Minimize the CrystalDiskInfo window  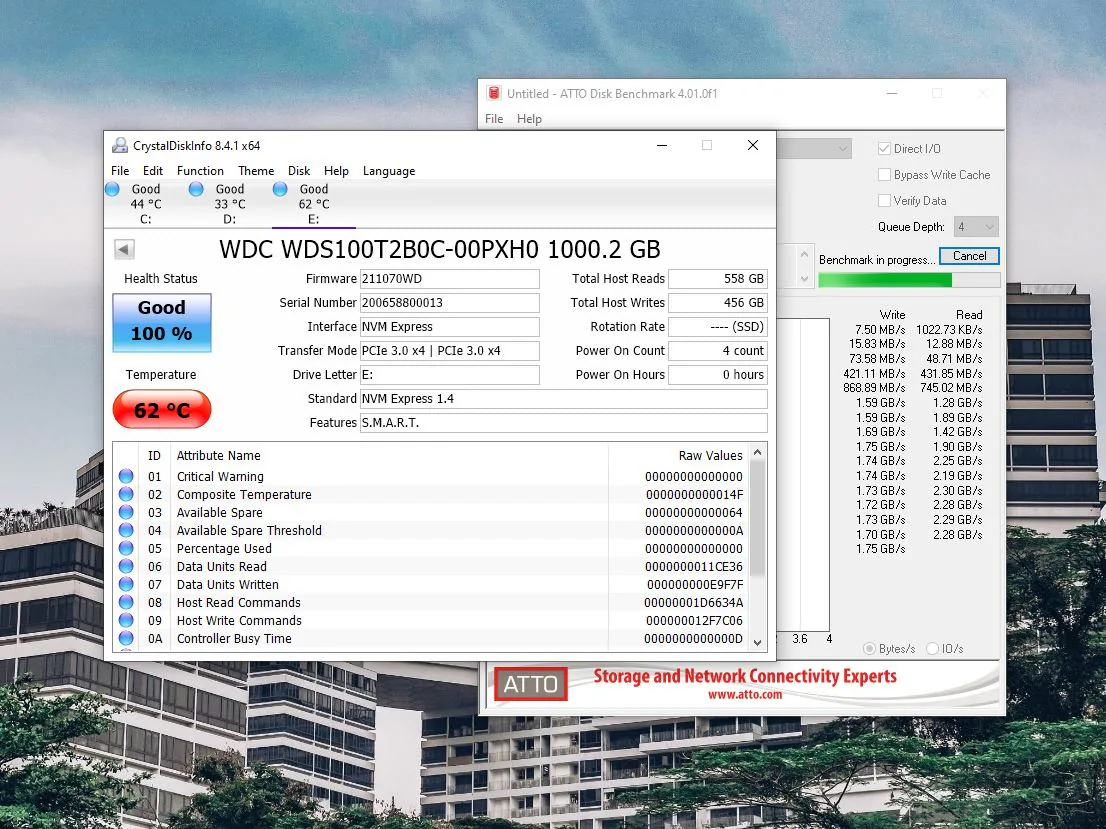662,145
